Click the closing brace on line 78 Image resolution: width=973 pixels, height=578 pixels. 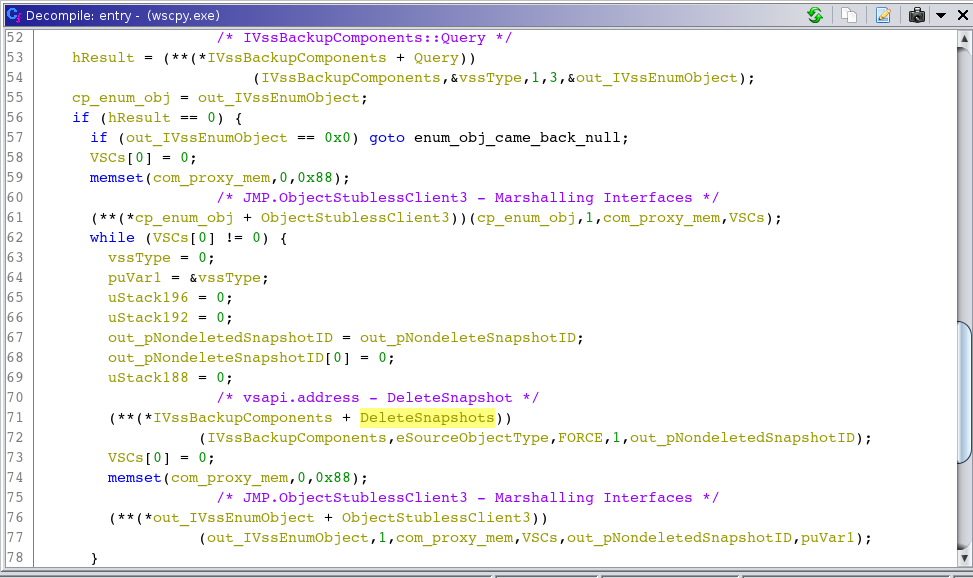[94, 558]
